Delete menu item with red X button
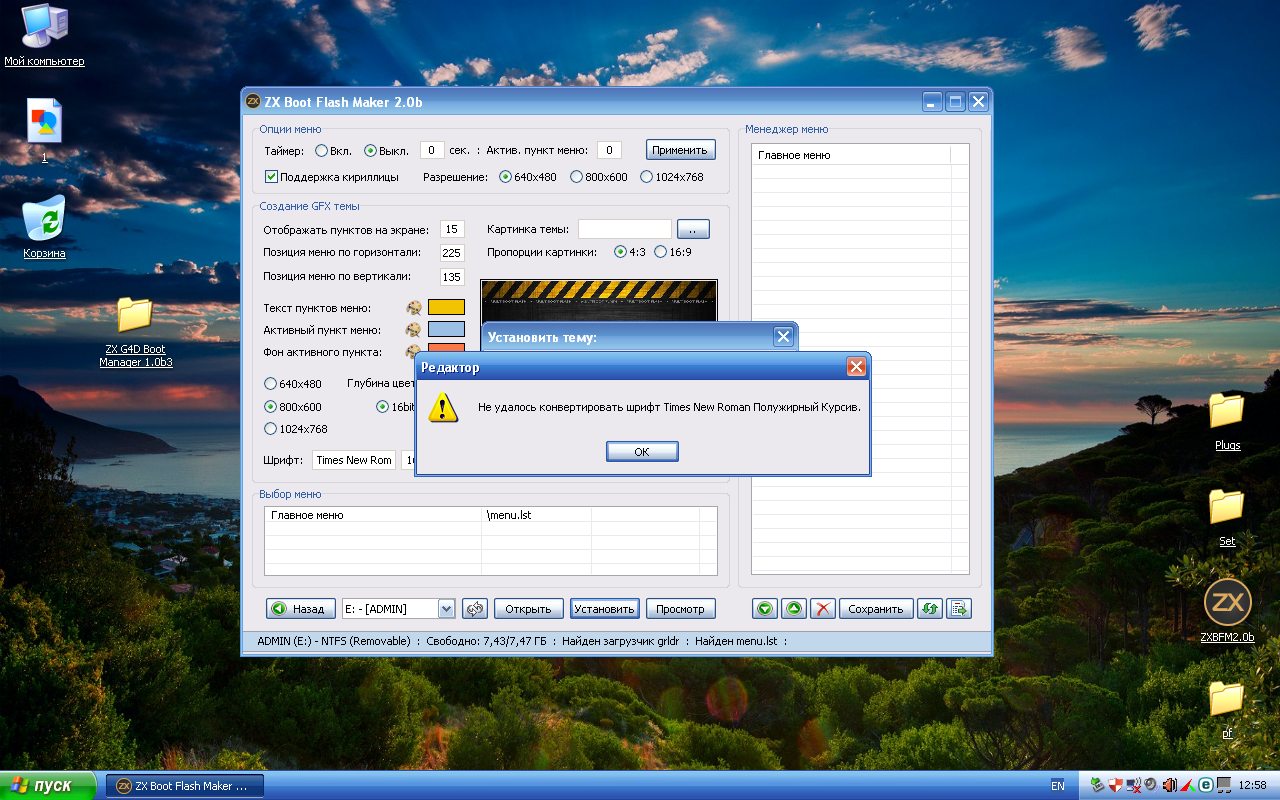1280x800 pixels. click(x=822, y=608)
